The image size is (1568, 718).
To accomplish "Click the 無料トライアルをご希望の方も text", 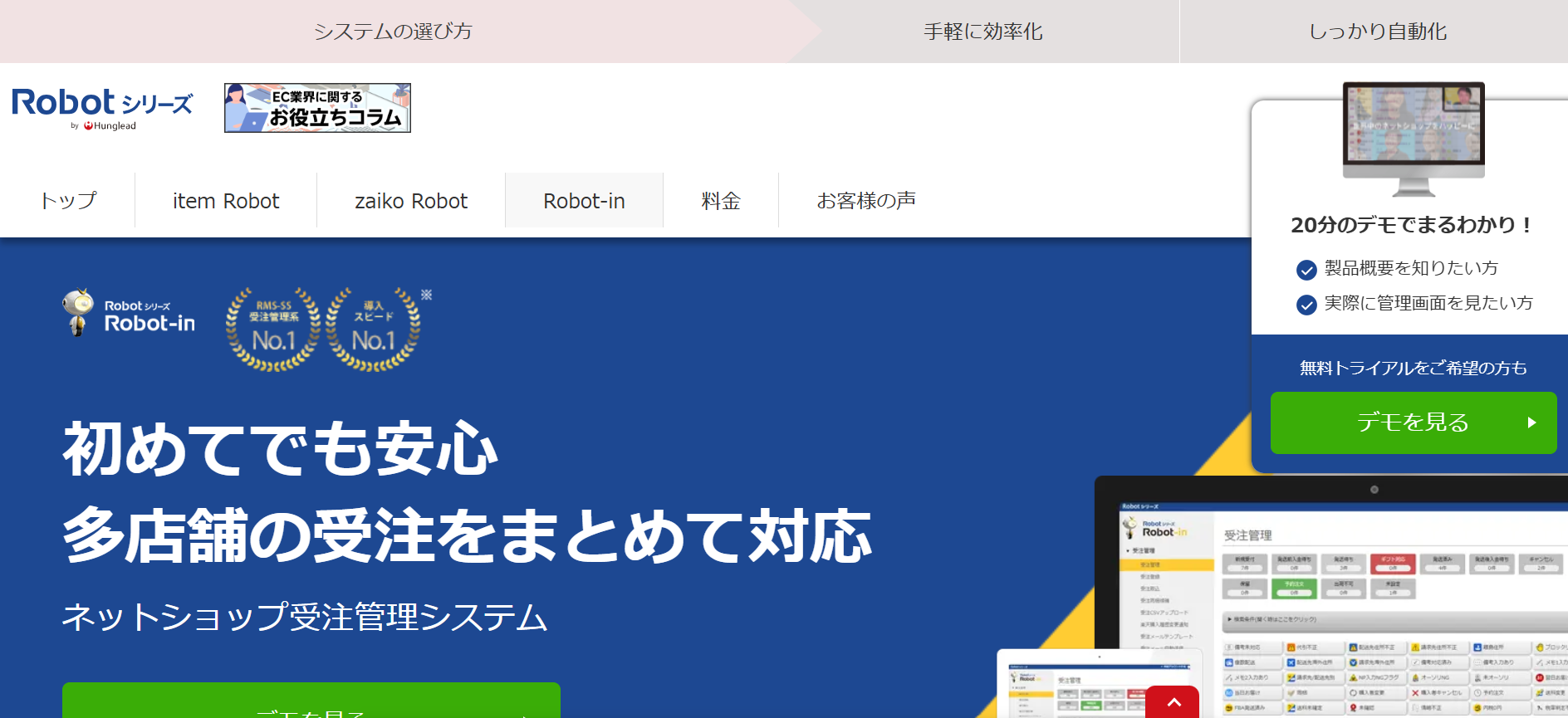I will tap(1413, 368).
